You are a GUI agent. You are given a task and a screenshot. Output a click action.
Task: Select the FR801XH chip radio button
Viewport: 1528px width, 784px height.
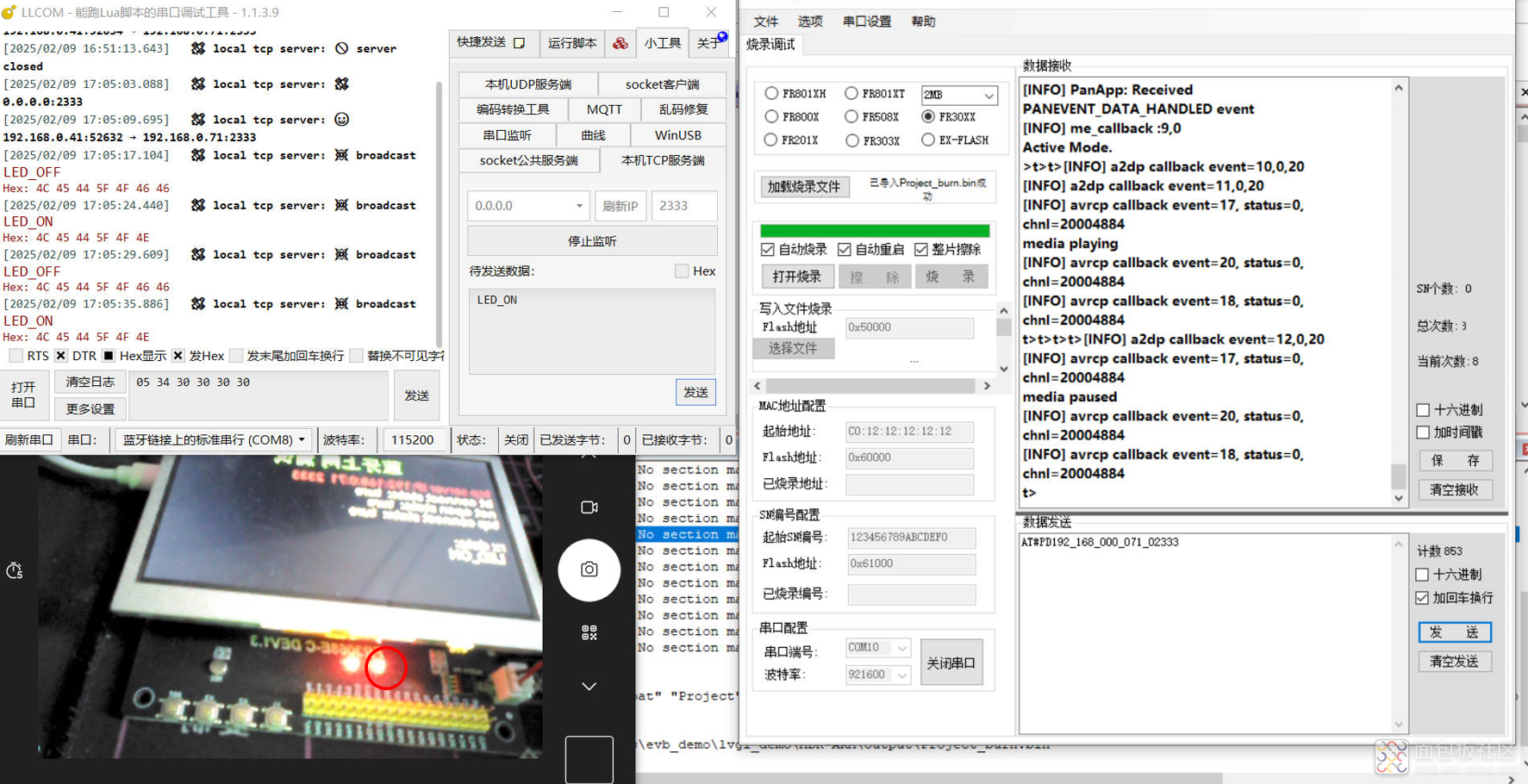(771, 93)
